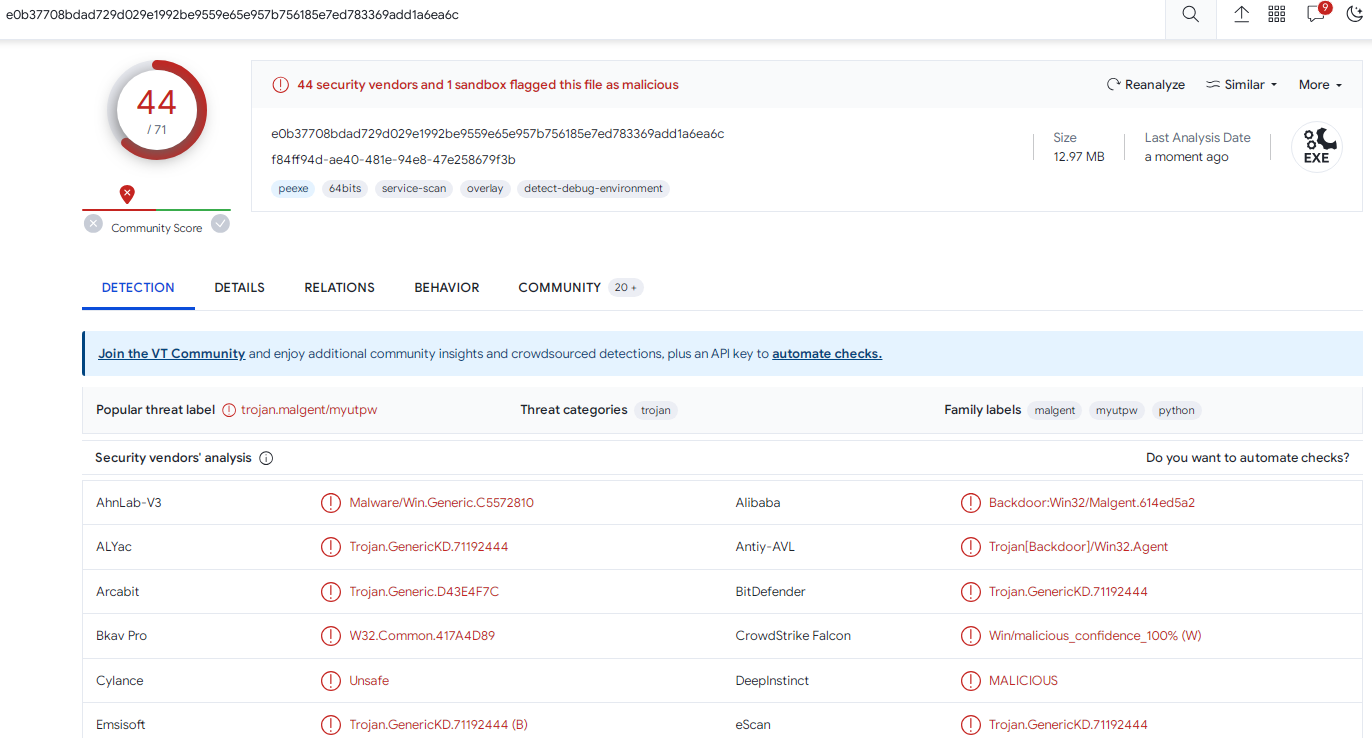Click the red malicious alert icon in banner
This screenshot has width=1372, height=738.
(281, 85)
